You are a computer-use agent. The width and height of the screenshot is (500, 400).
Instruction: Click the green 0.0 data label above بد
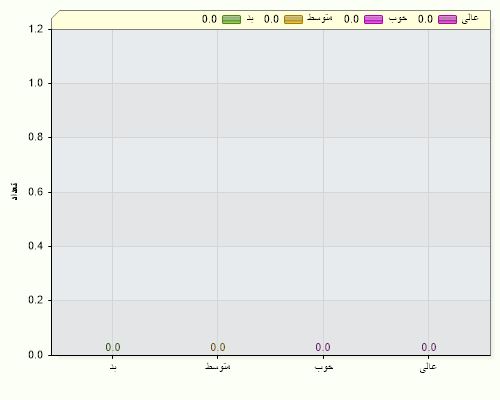113,347
